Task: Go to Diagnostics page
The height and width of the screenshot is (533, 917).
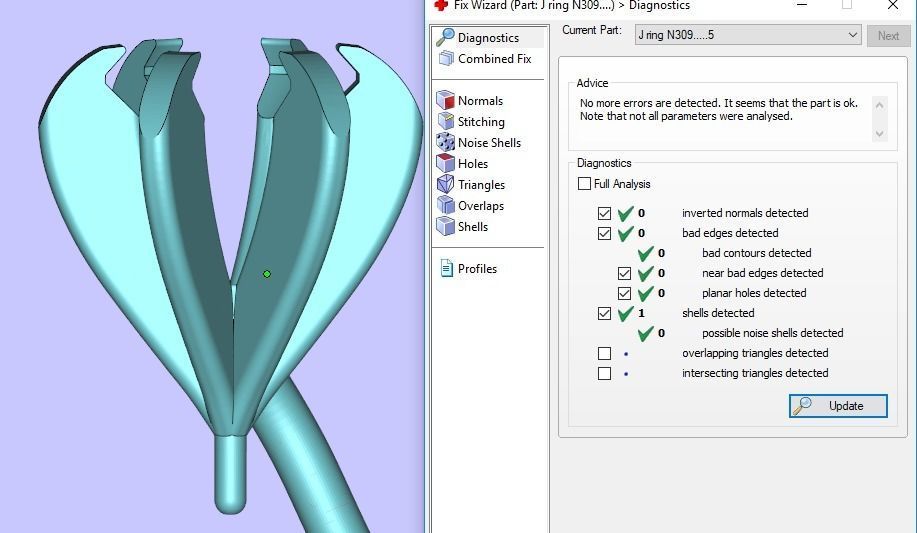Action: 488,37
